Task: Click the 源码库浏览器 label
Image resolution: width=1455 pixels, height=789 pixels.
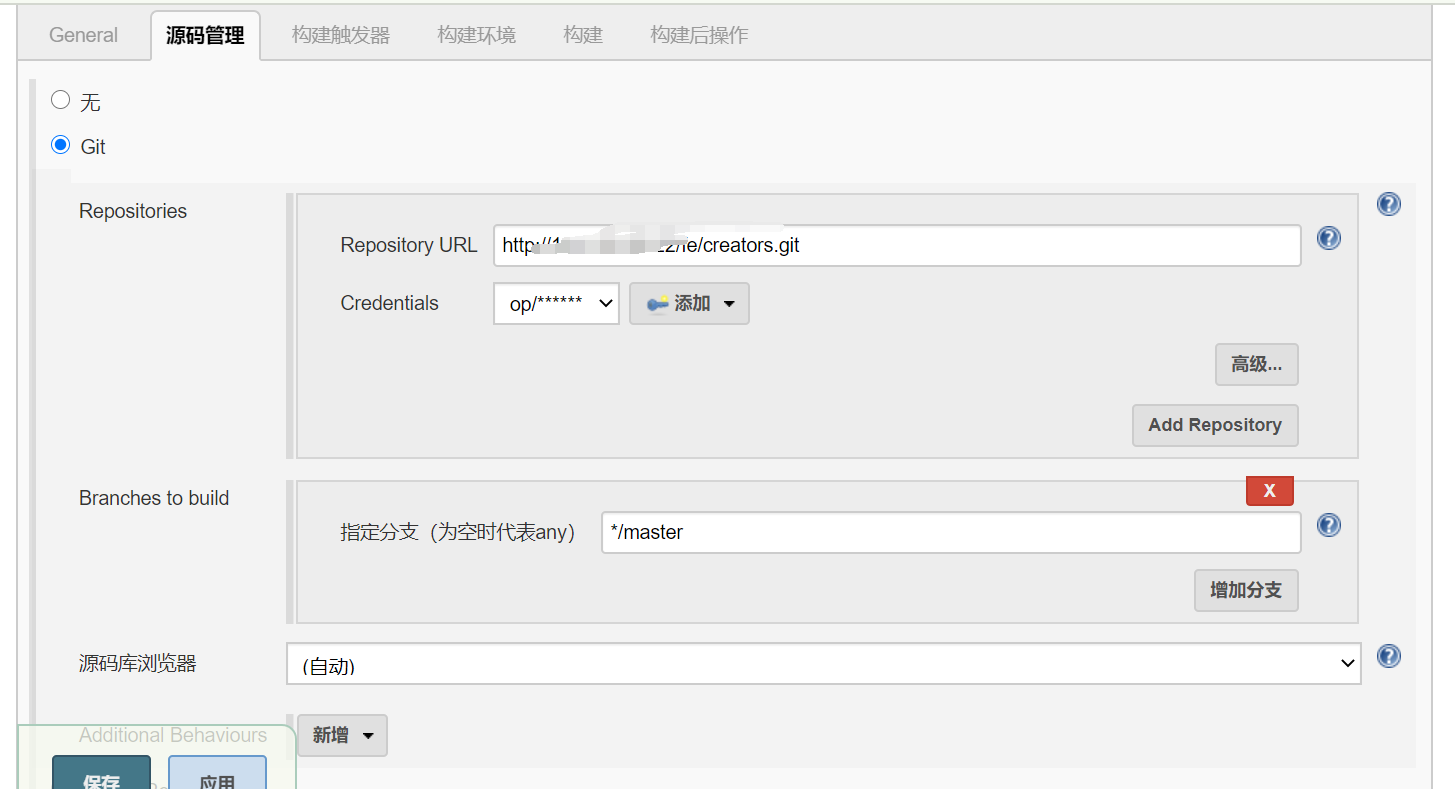Action: pos(138,663)
